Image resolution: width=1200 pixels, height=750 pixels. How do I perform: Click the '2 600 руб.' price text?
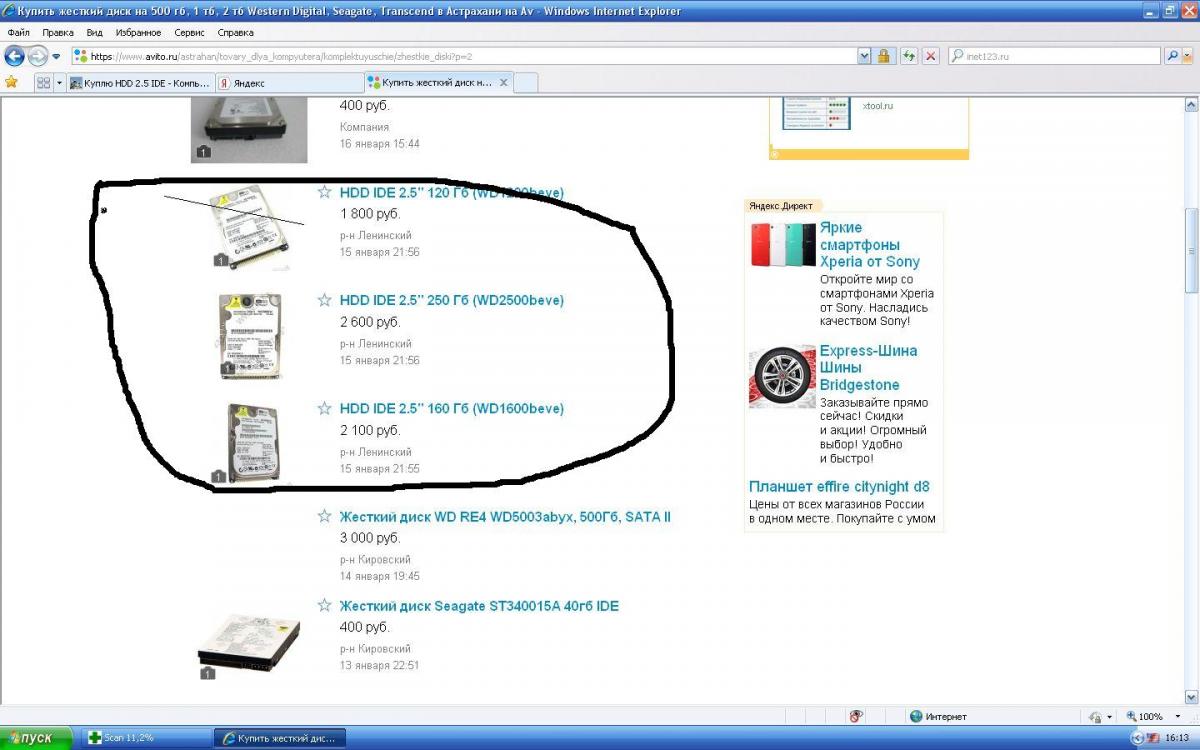coord(370,322)
